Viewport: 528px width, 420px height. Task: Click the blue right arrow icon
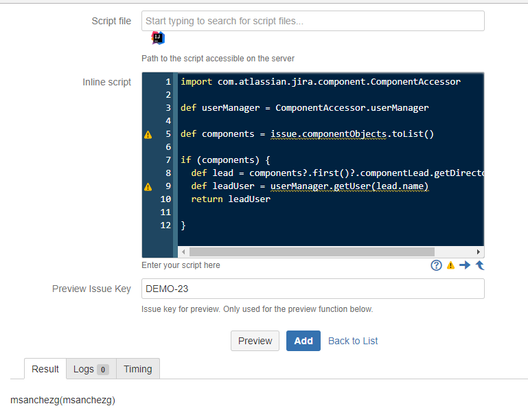tap(465, 265)
